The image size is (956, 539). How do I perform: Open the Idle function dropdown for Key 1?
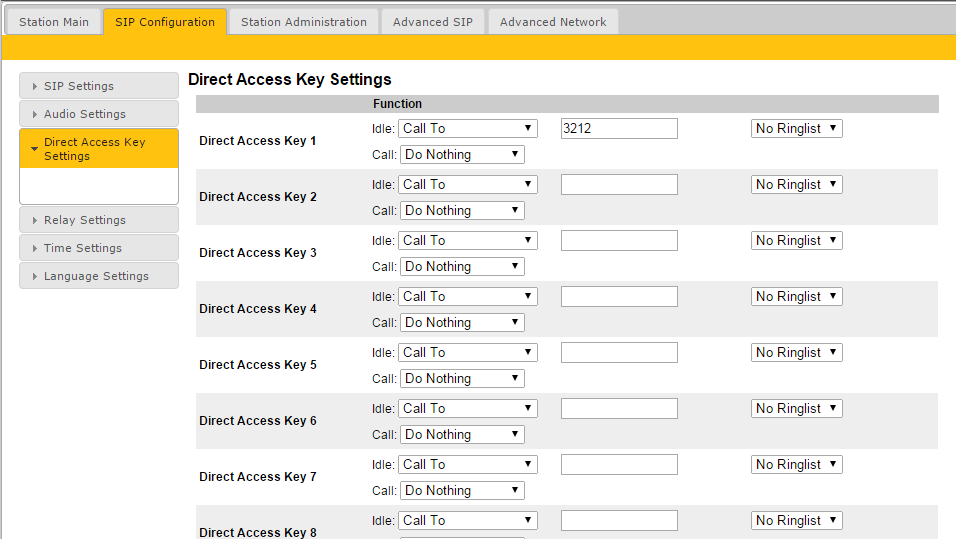[468, 128]
